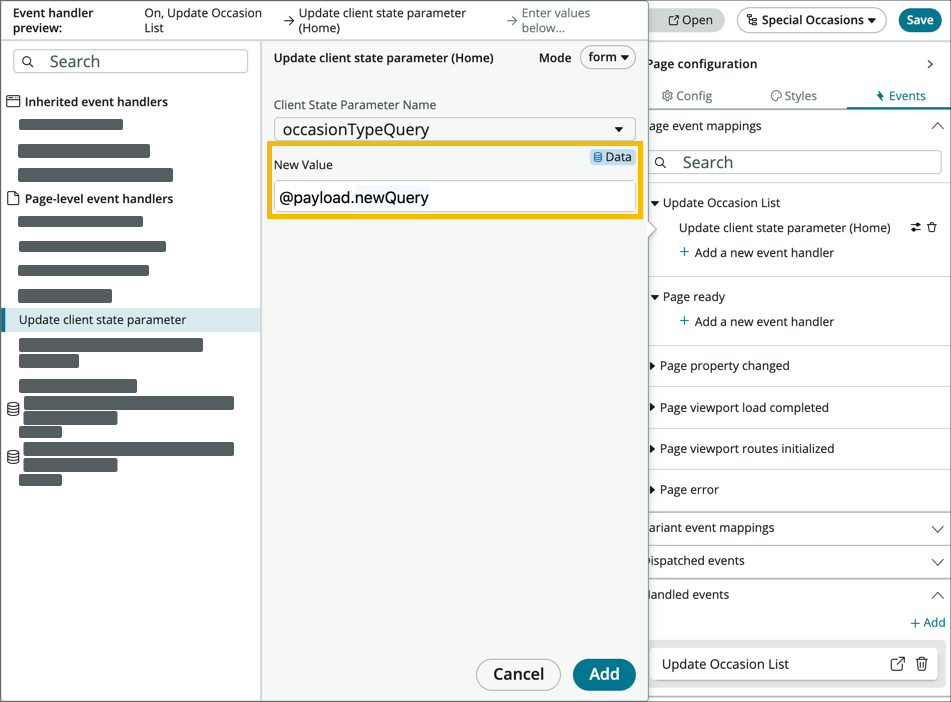
Task: Click the Add button
Action: [x=603, y=674]
